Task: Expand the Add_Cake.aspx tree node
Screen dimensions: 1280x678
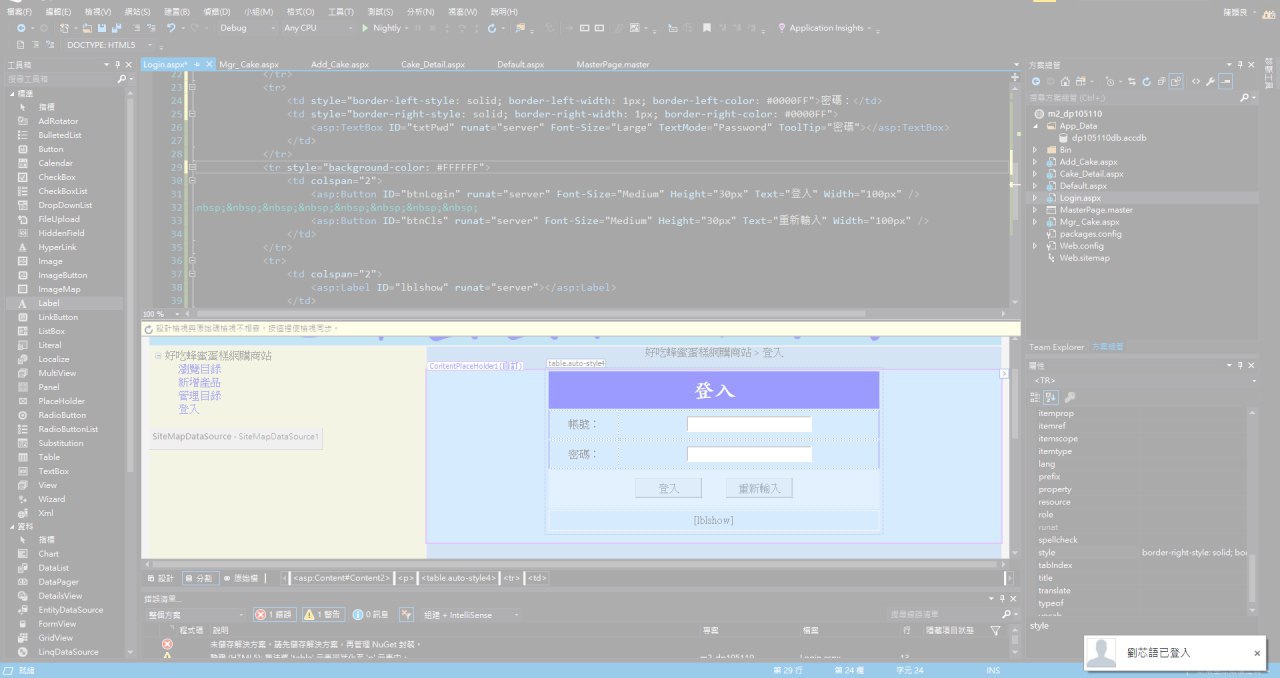Action: click(1035, 162)
